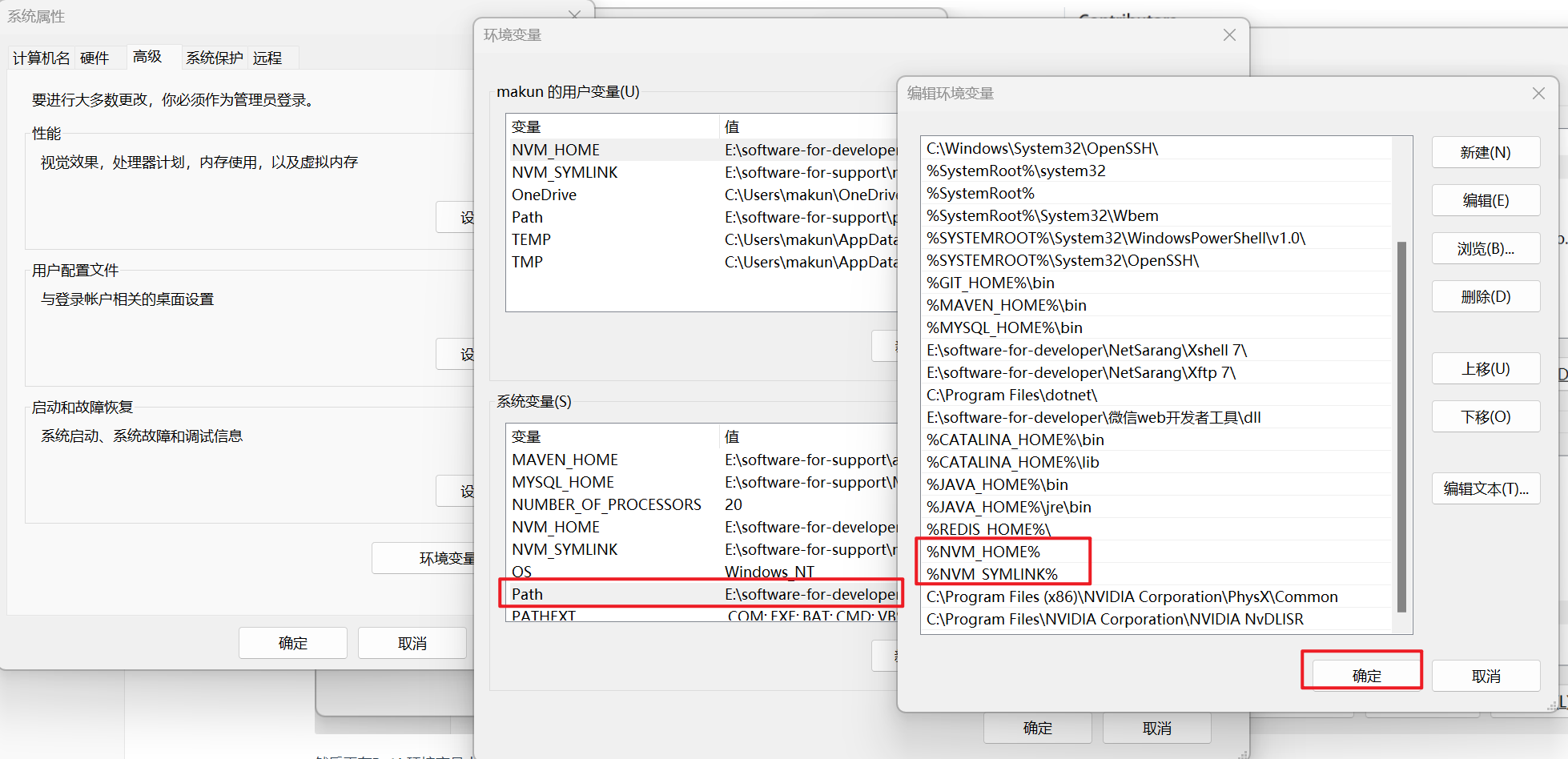Select 微信web开发者工具\dll entry
Image resolution: width=1568 pixels, height=759 pixels.
(1156, 417)
